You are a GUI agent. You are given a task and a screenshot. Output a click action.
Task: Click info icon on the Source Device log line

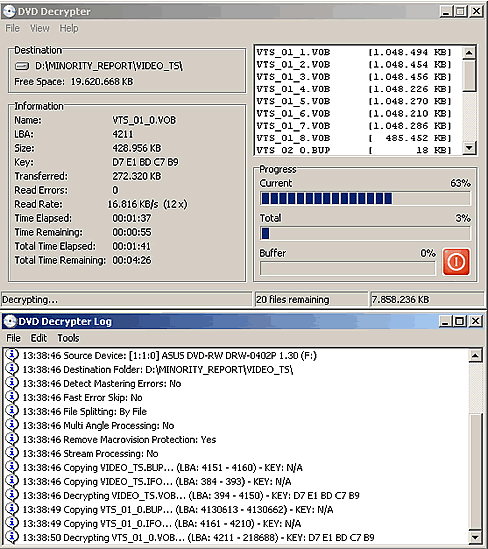(x=12, y=355)
